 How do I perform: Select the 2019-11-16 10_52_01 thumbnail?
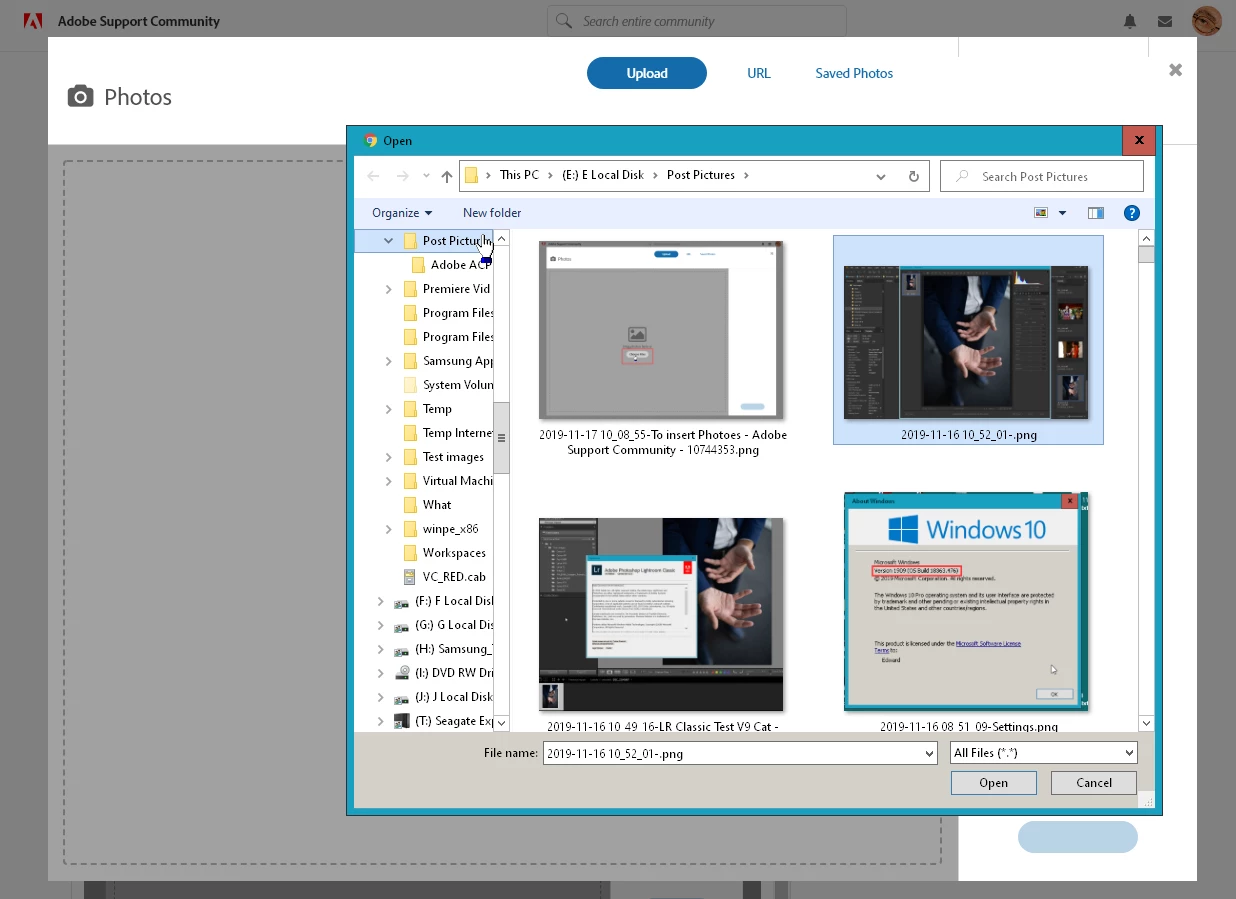967,342
